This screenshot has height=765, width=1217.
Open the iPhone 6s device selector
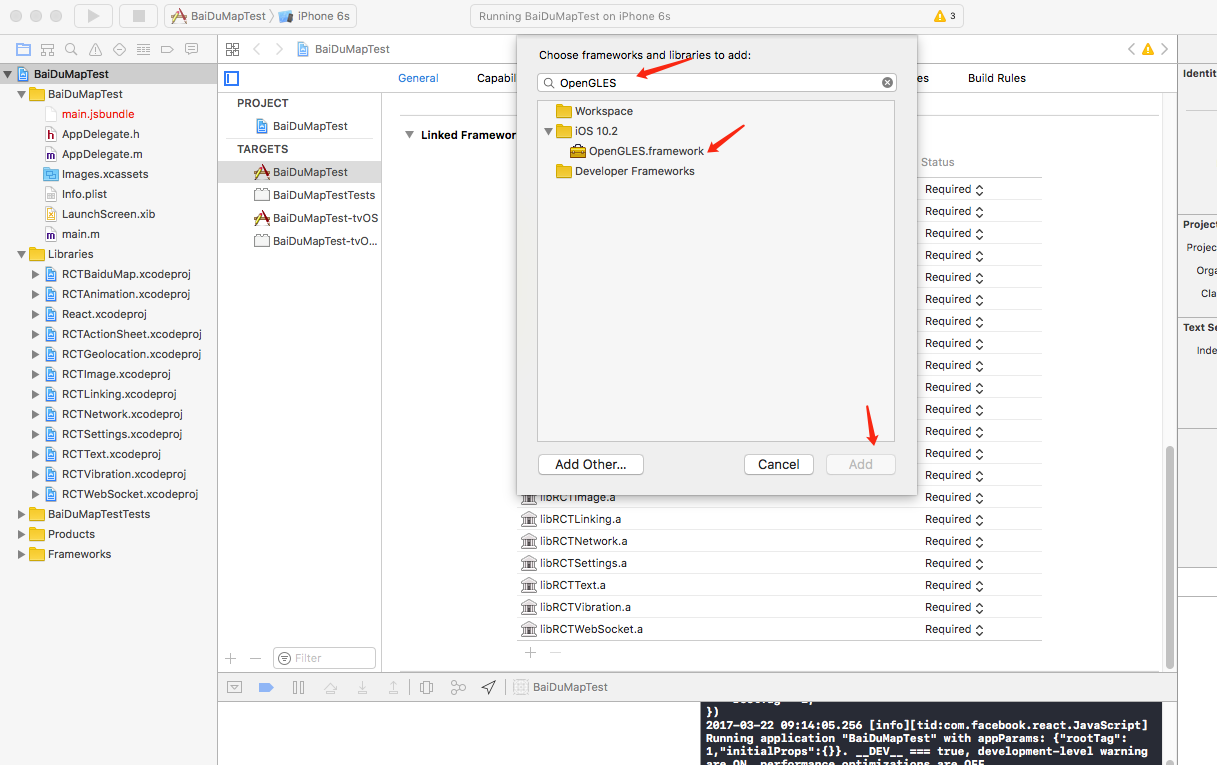coord(314,16)
